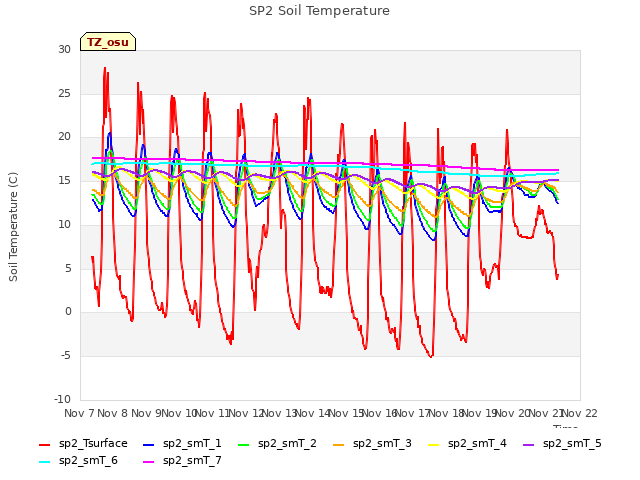Image resolution: width=640 pixels, height=480 pixels.
Task: Click the -10 y-axis tick label
Action: (62, 399)
